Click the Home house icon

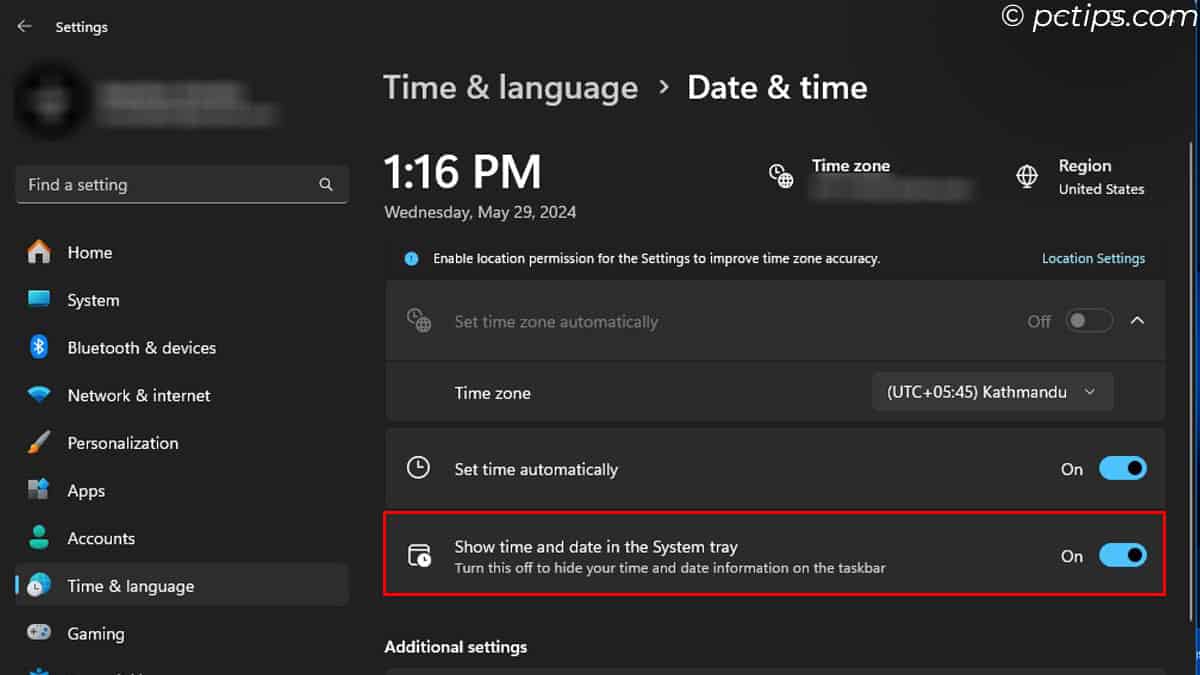(39, 253)
